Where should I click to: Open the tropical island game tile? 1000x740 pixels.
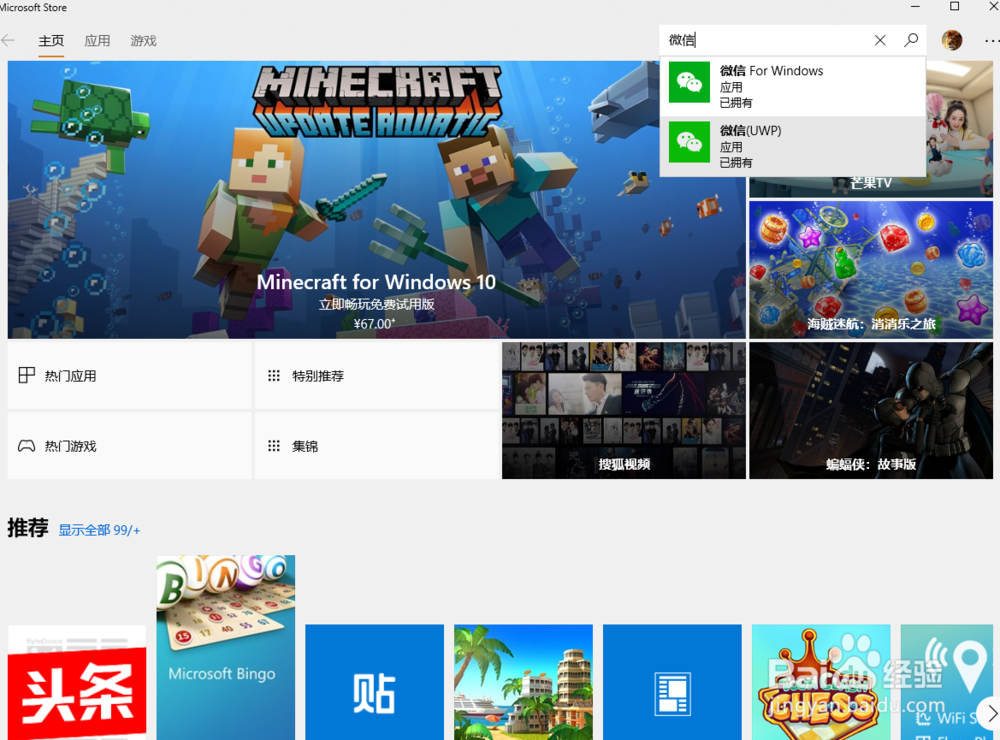point(524,682)
